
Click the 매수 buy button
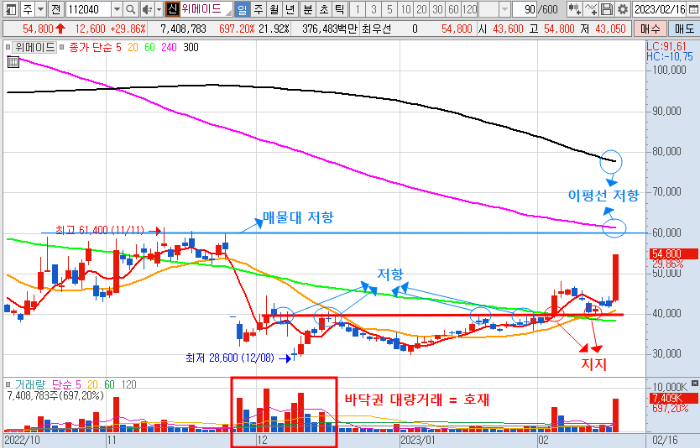(x=650, y=29)
